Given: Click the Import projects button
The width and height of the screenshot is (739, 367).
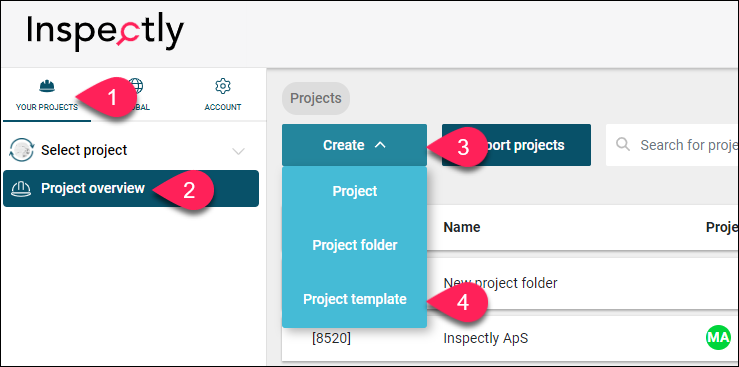Looking at the screenshot, I should (x=516, y=145).
